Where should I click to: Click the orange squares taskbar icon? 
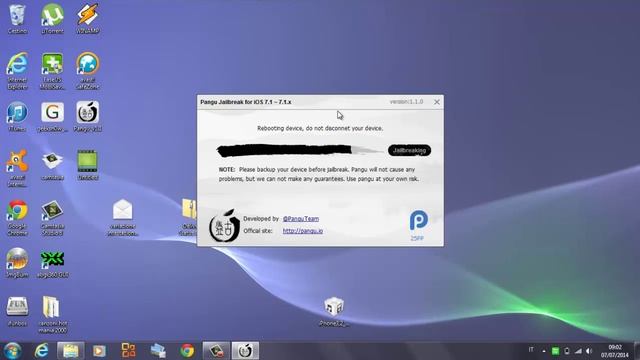[129, 351]
